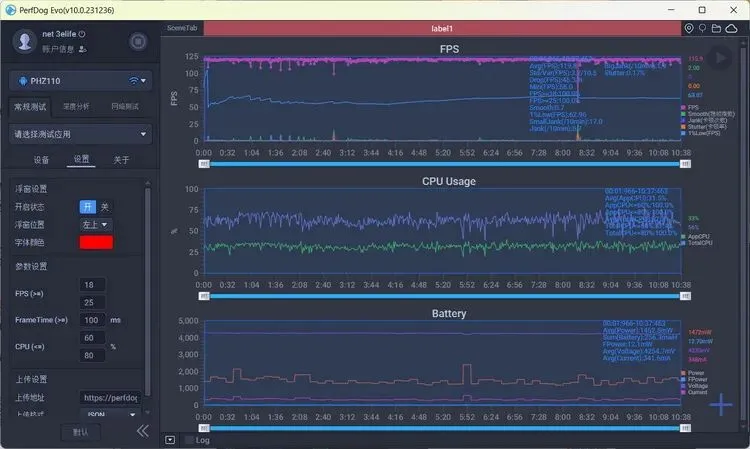Switch to the 设备 tab

point(41,160)
